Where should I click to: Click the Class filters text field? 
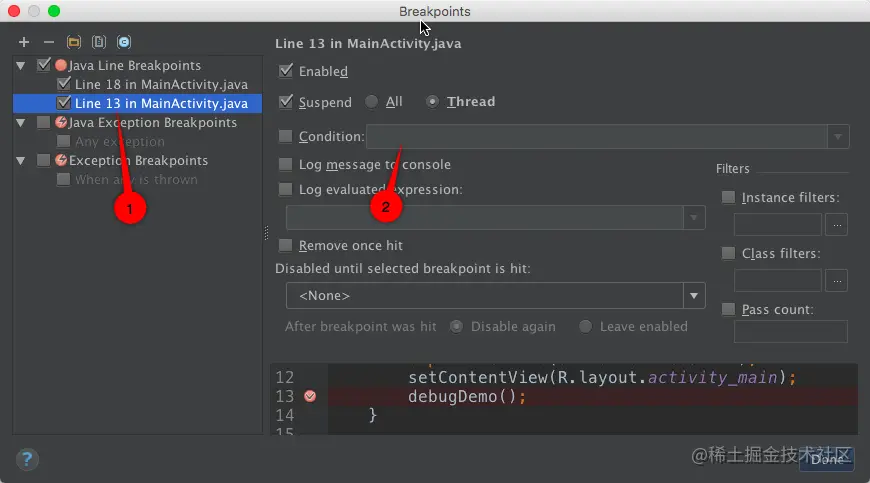click(x=777, y=281)
